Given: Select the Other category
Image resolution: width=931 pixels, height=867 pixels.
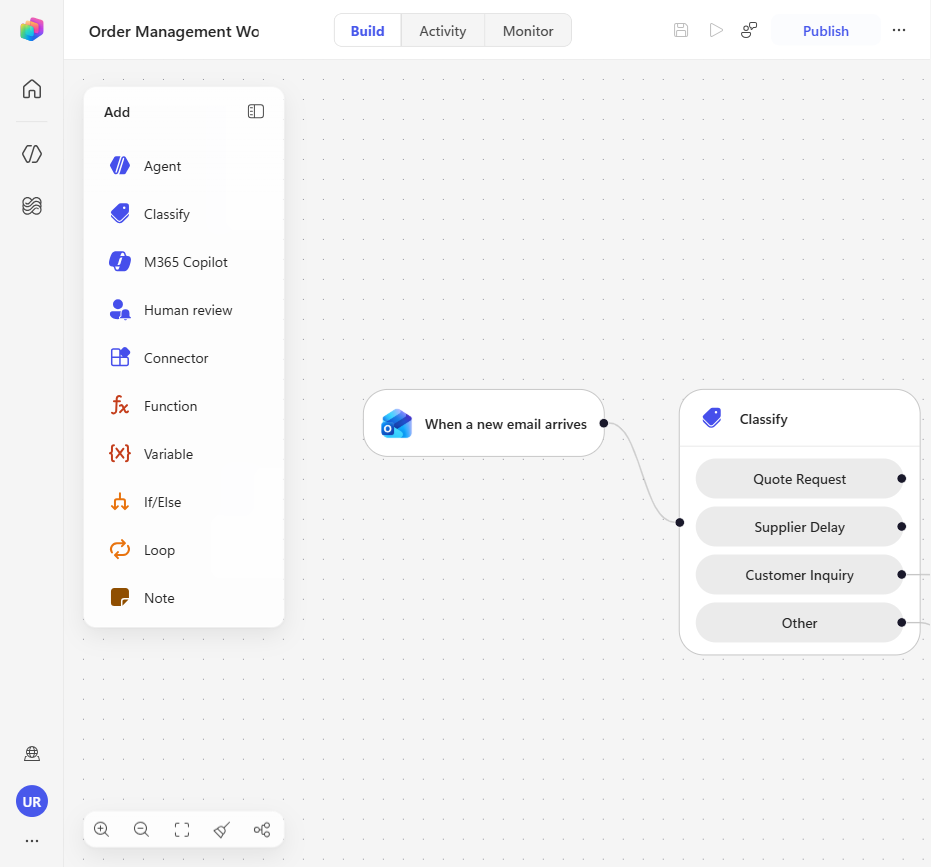Looking at the screenshot, I should tap(799, 623).
